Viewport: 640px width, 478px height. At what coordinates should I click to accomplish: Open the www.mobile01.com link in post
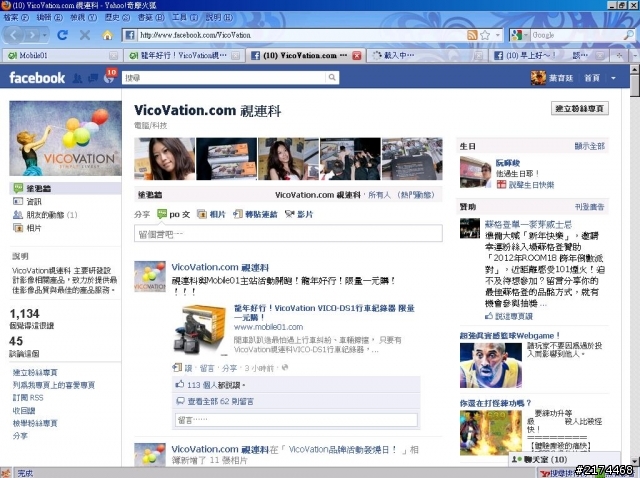tap(268, 327)
